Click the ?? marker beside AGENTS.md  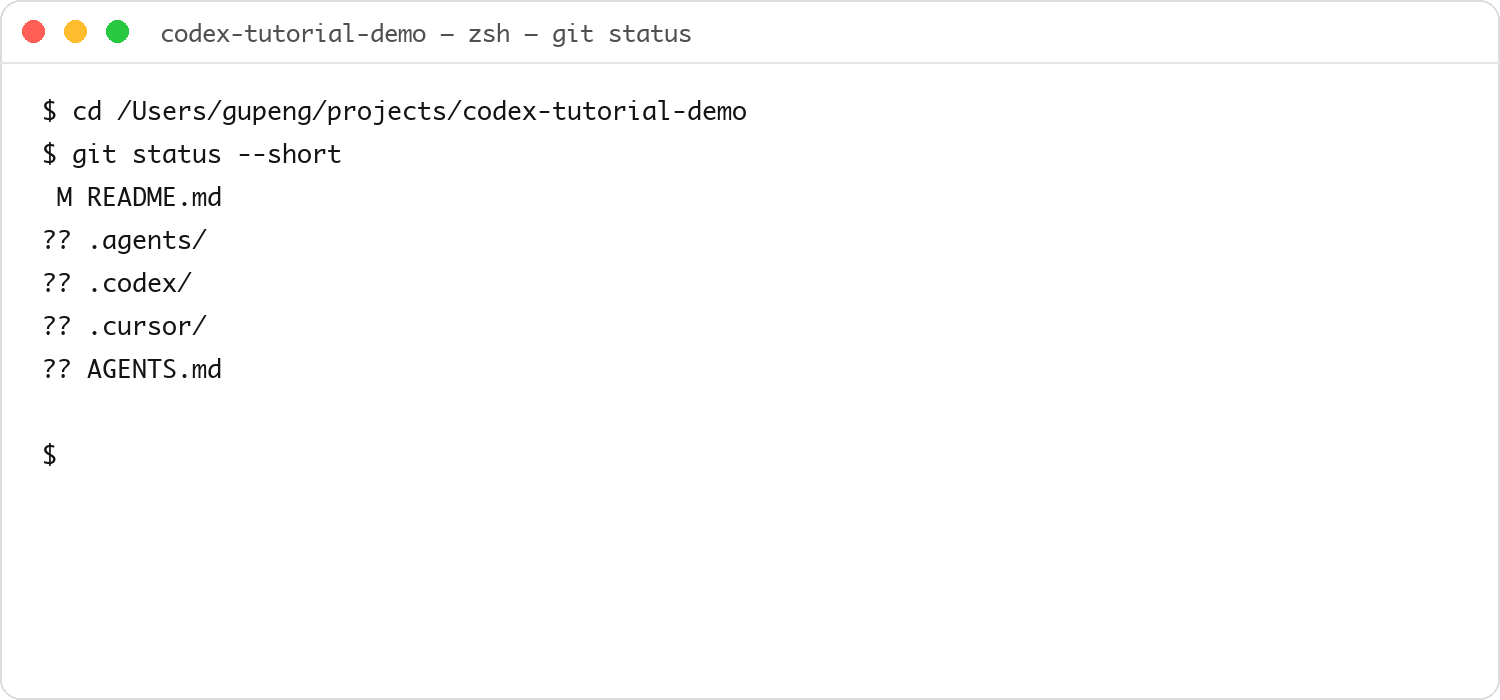click(57, 369)
